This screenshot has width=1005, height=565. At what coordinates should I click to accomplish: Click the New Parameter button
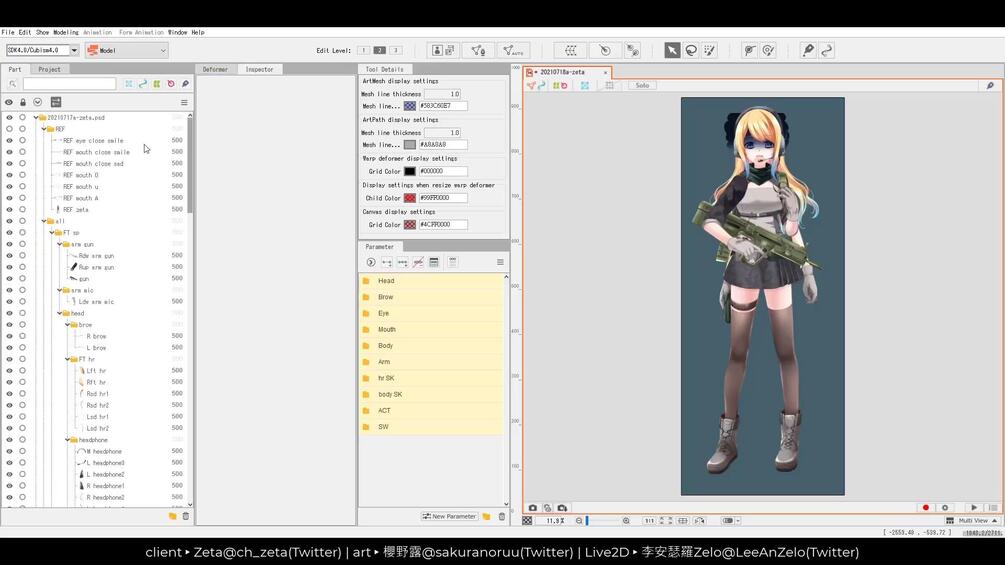[x=449, y=516]
